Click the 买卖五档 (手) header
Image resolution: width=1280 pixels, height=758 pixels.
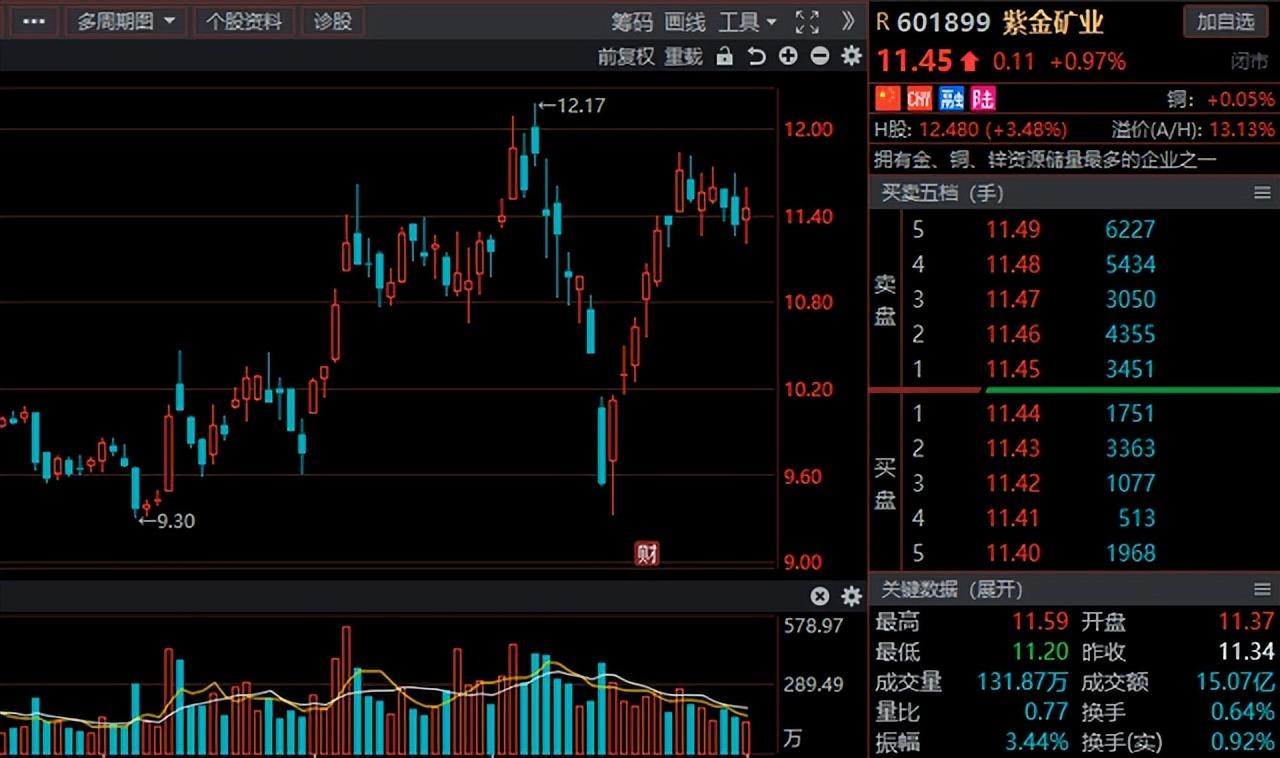click(942, 193)
